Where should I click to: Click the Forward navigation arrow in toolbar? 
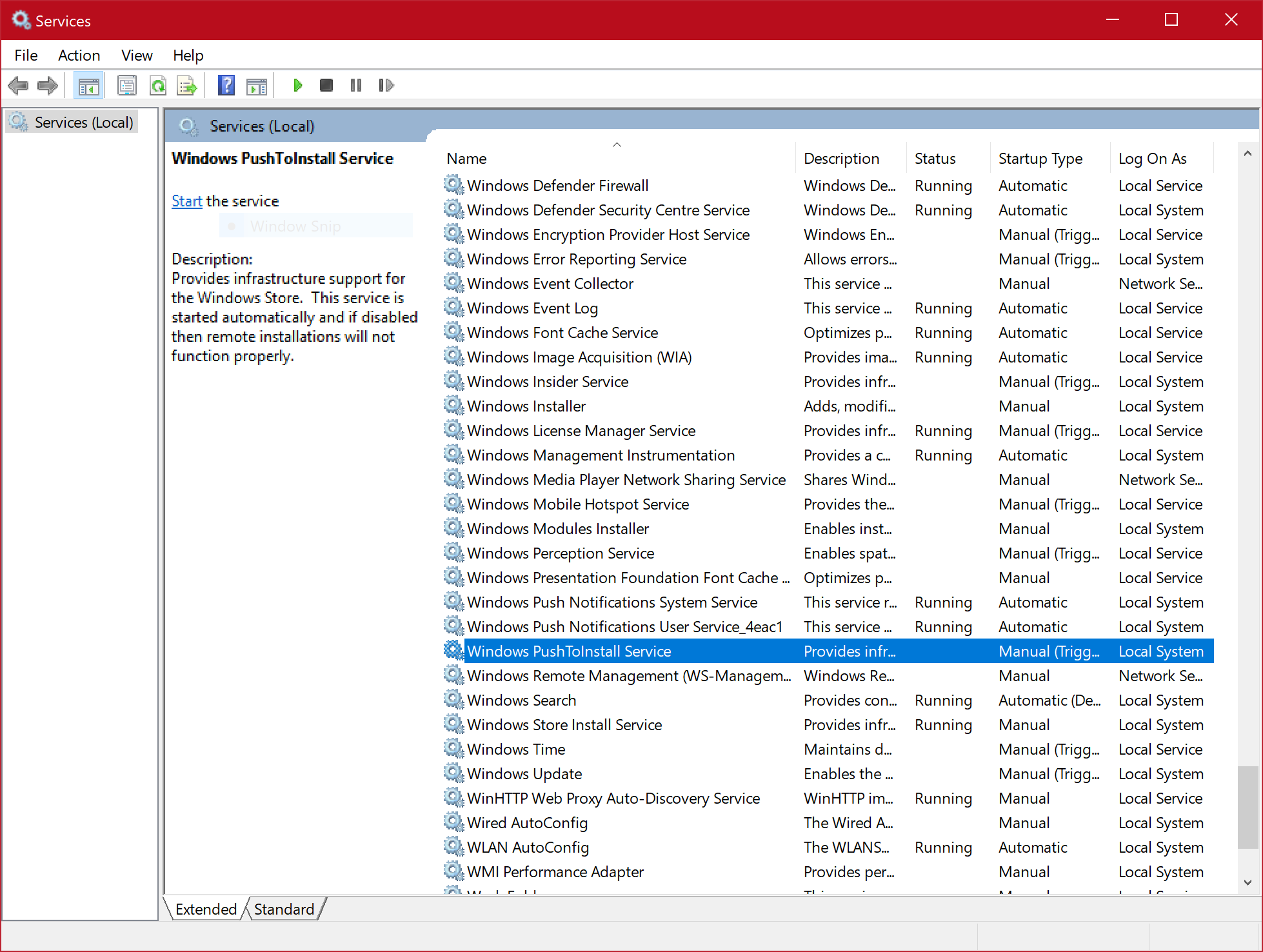coord(48,85)
